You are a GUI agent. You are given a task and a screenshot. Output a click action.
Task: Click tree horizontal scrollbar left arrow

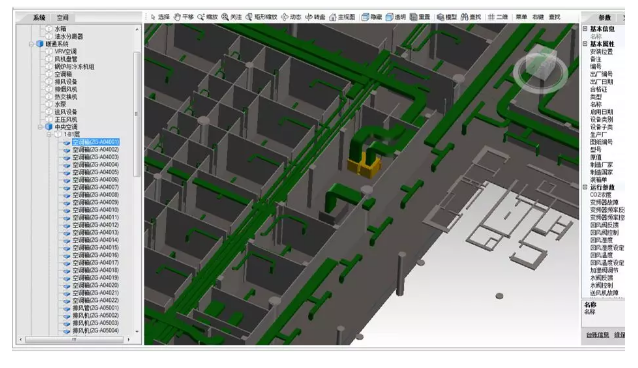click(21, 339)
